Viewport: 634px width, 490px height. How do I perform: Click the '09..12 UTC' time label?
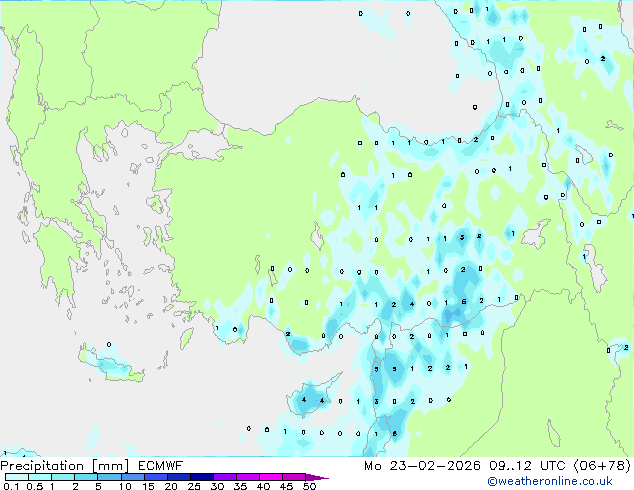tap(526, 466)
